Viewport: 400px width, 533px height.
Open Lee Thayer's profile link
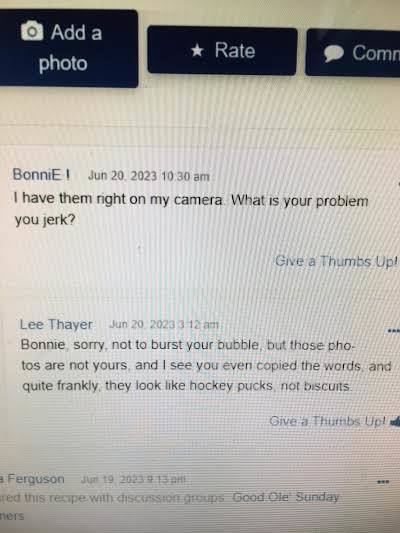click(56, 324)
